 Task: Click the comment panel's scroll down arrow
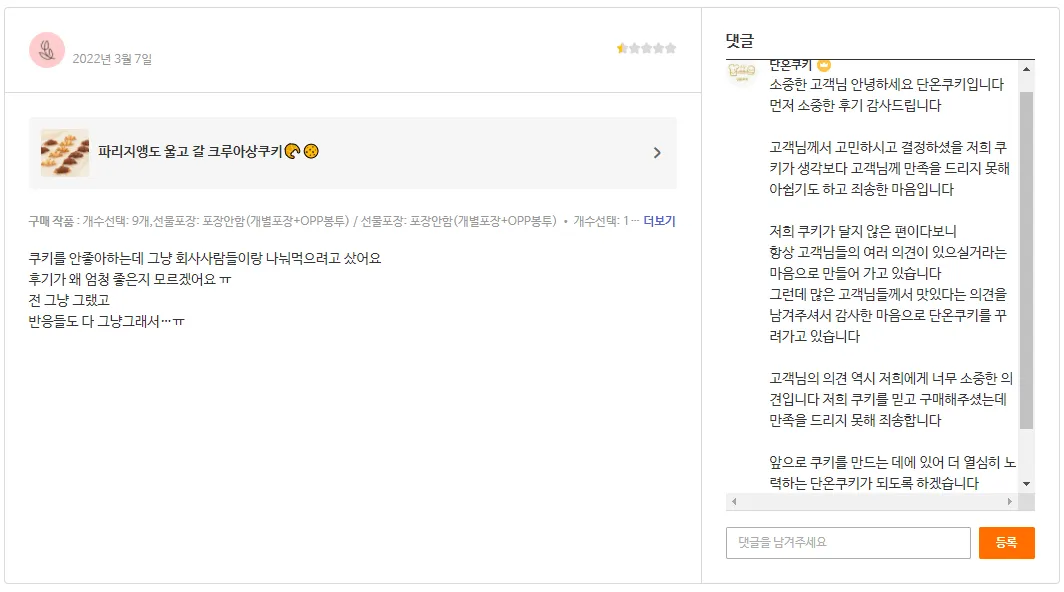[x=1026, y=484]
